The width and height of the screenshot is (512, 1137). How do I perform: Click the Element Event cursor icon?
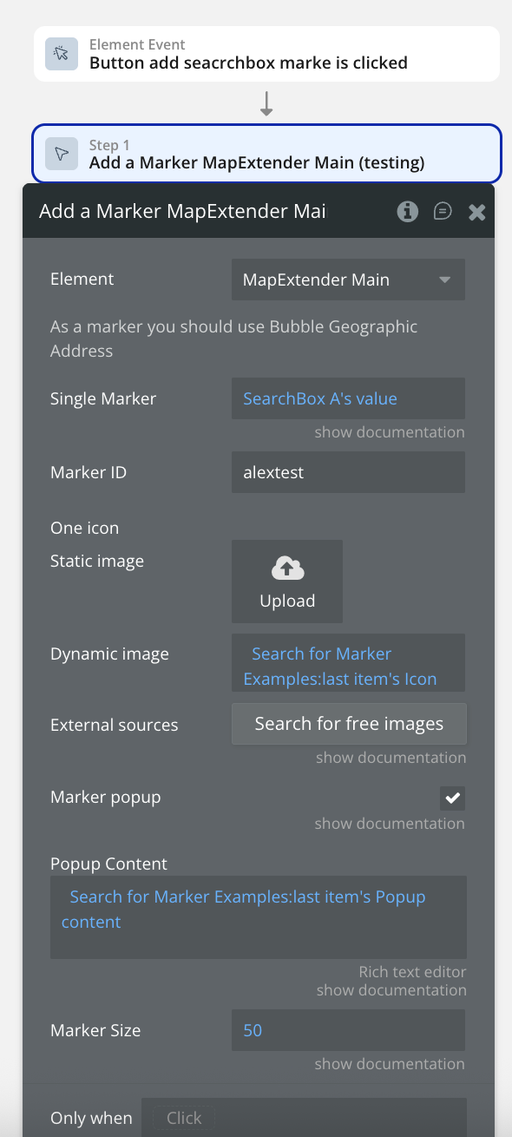point(62,54)
